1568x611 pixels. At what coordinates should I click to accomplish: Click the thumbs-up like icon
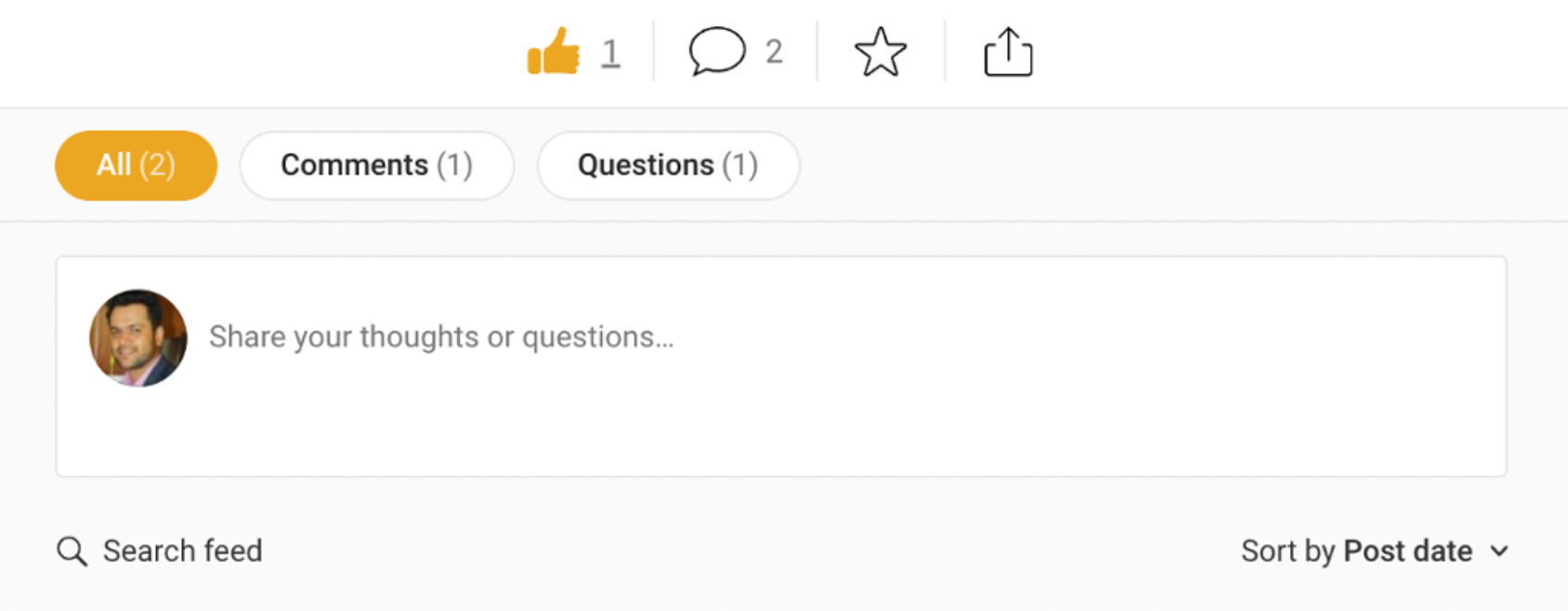(554, 51)
